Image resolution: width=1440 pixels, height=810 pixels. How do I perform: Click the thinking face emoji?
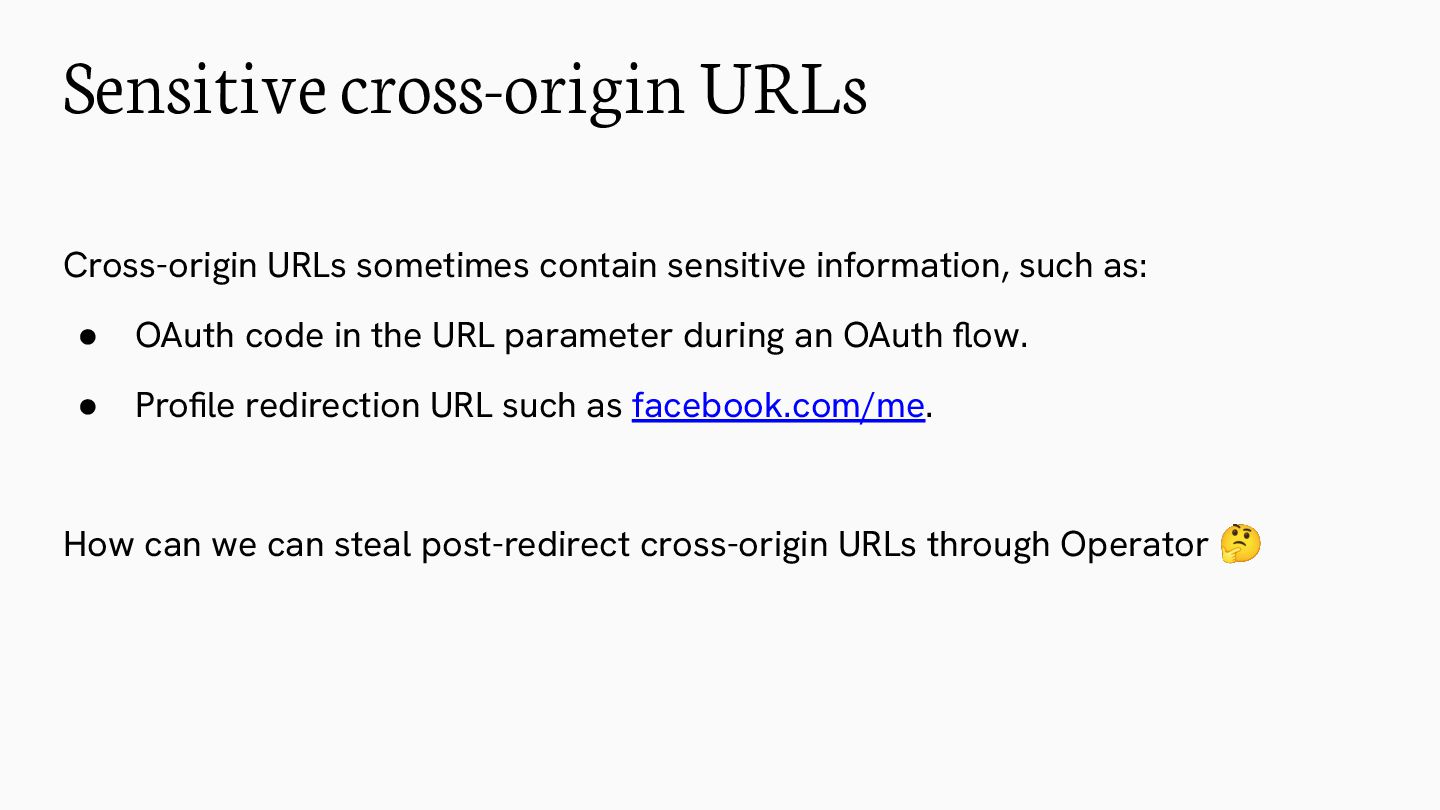[x=1241, y=544]
